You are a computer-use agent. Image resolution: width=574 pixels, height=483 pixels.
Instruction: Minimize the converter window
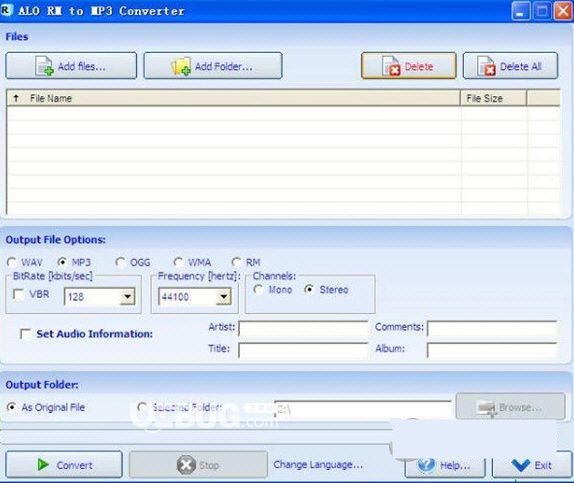pos(520,11)
